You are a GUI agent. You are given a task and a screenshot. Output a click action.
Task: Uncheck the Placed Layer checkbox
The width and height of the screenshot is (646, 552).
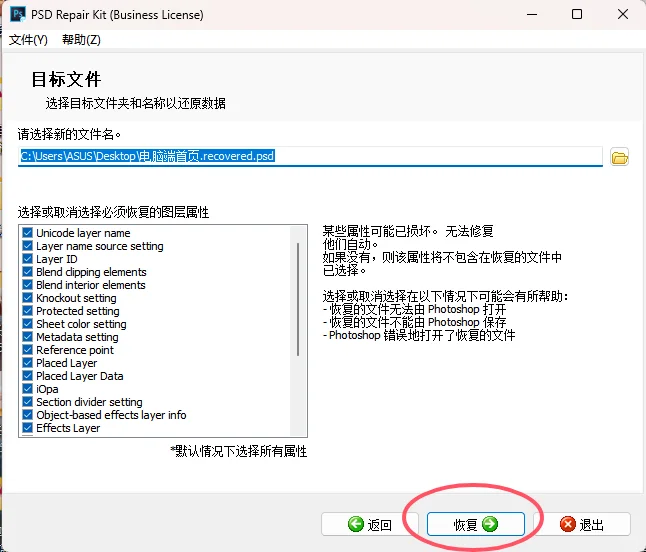click(28, 363)
